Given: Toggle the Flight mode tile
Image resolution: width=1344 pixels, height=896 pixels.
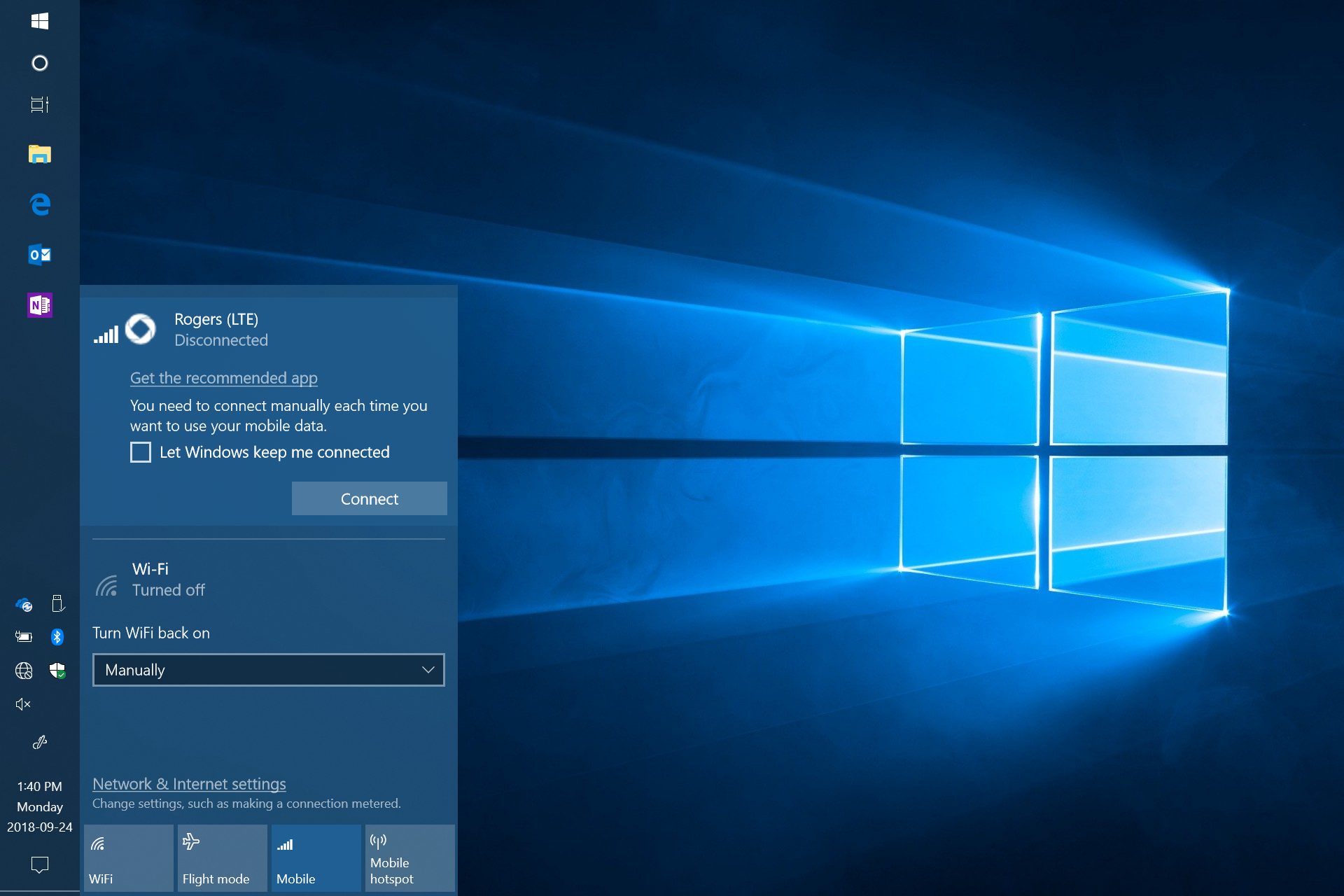Looking at the screenshot, I should [x=223, y=858].
